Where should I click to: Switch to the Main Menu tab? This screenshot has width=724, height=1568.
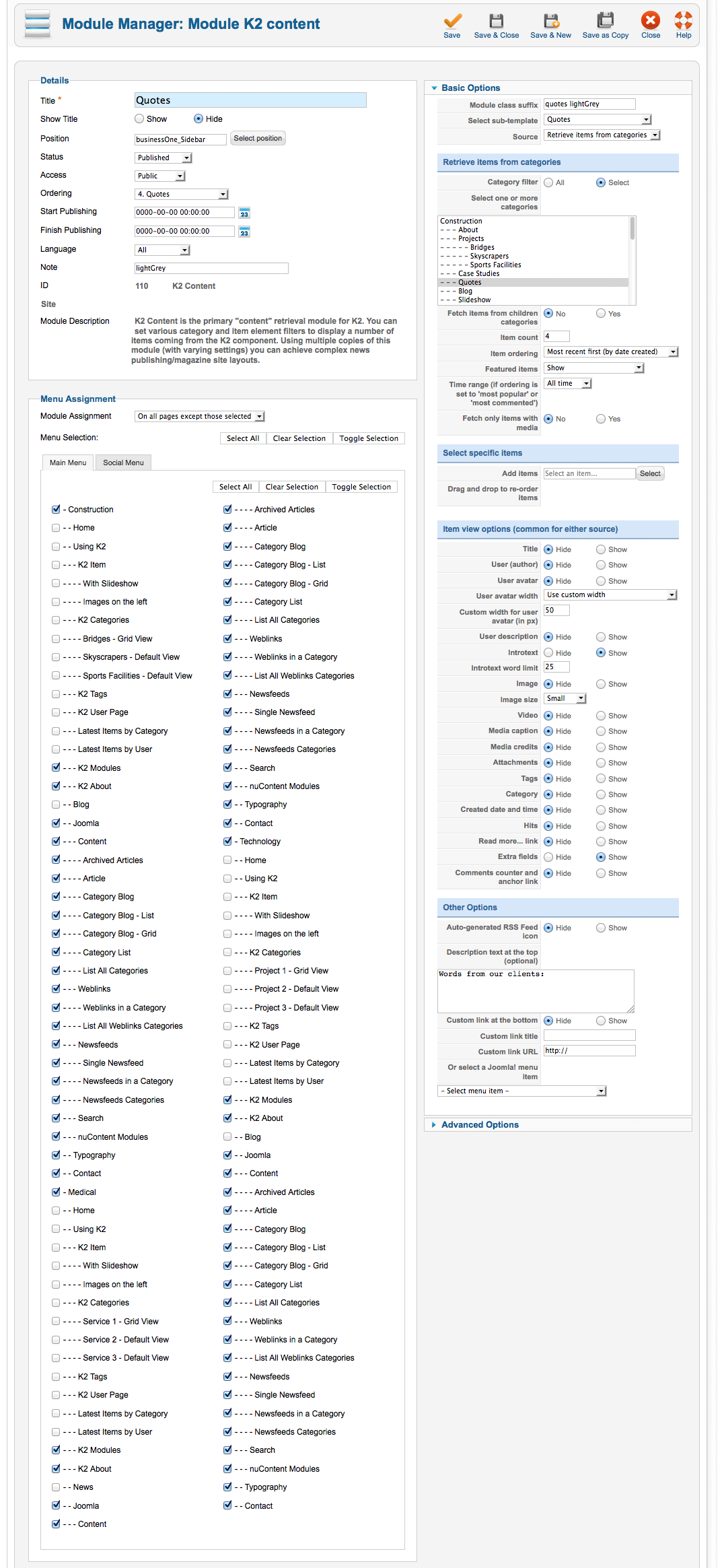click(x=68, y=463)
